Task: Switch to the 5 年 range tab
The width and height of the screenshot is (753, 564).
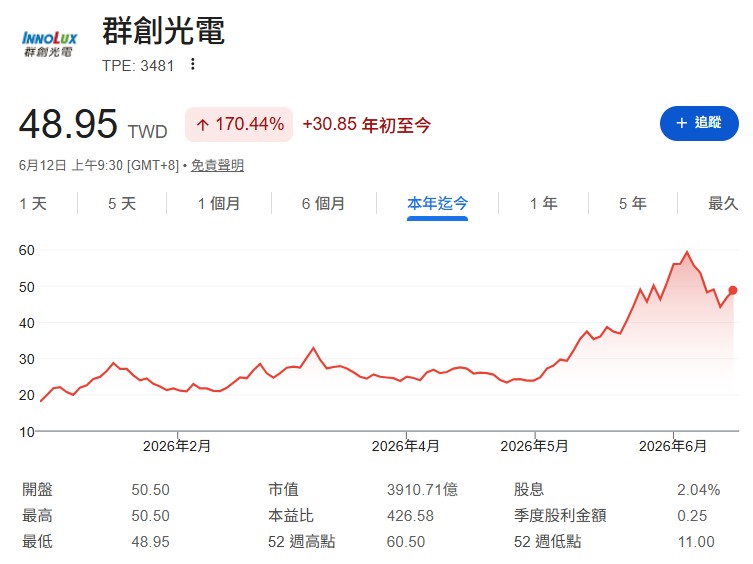Action: coord(632,204)
